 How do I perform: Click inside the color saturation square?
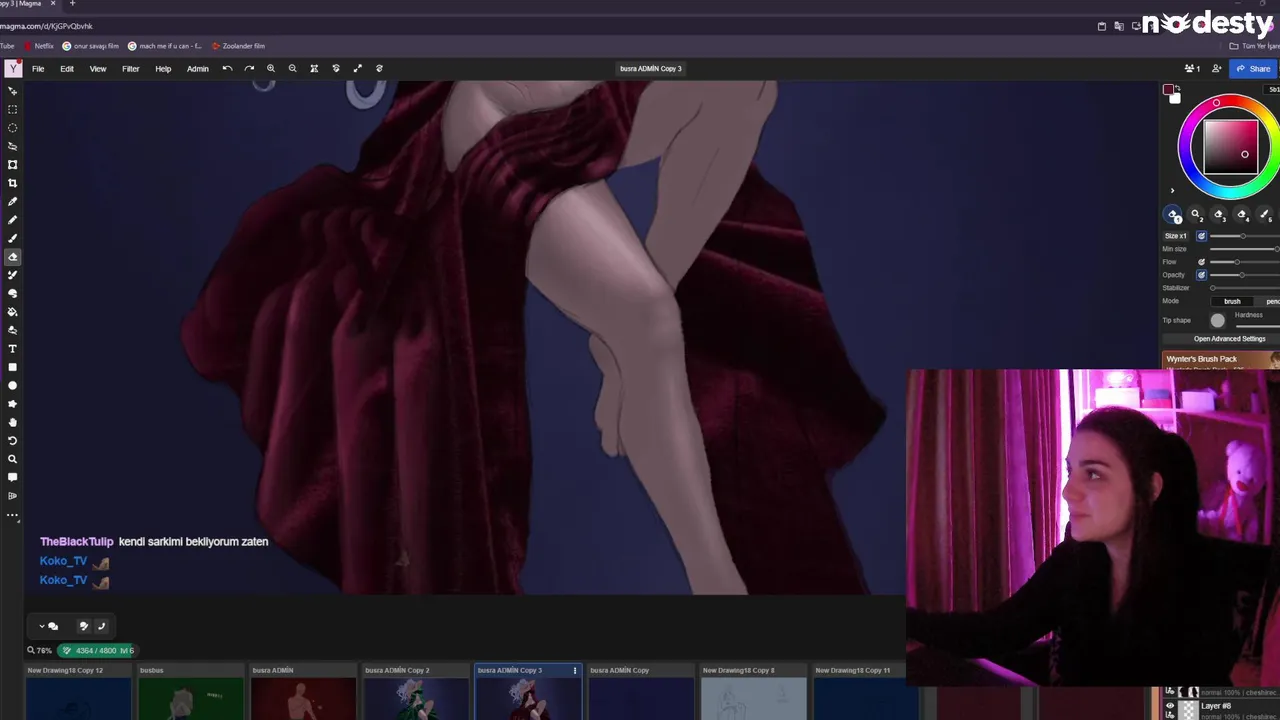click(x=1231, y=147)
